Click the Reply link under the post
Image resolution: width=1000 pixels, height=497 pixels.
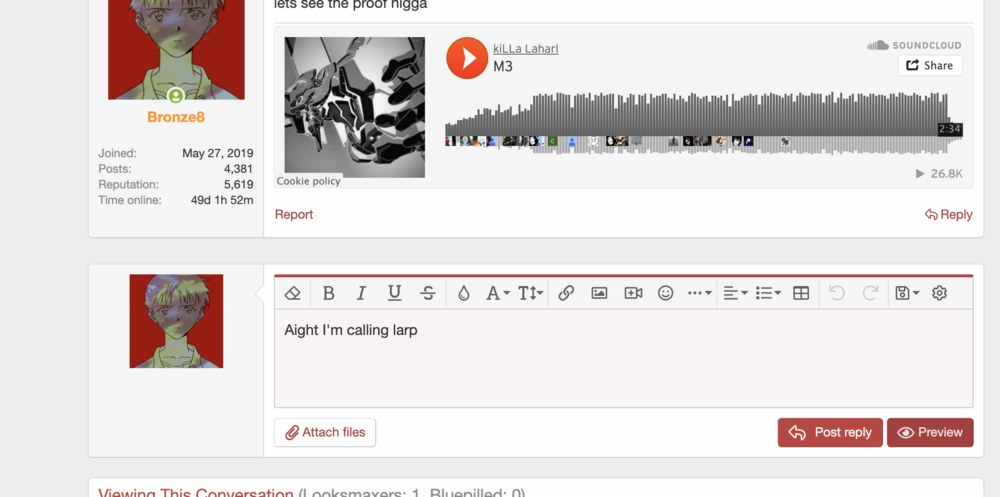point(948,214)
